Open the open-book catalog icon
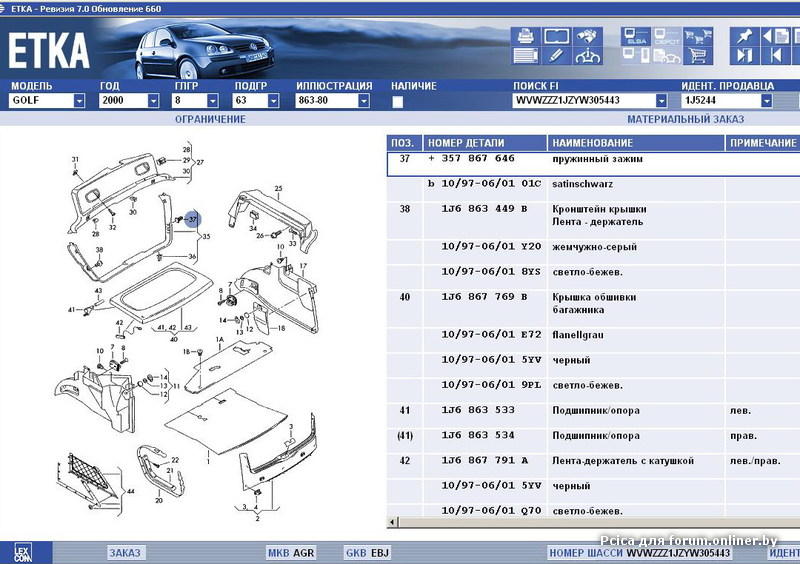Screen dimensions: 800x564 coord(556,36)
